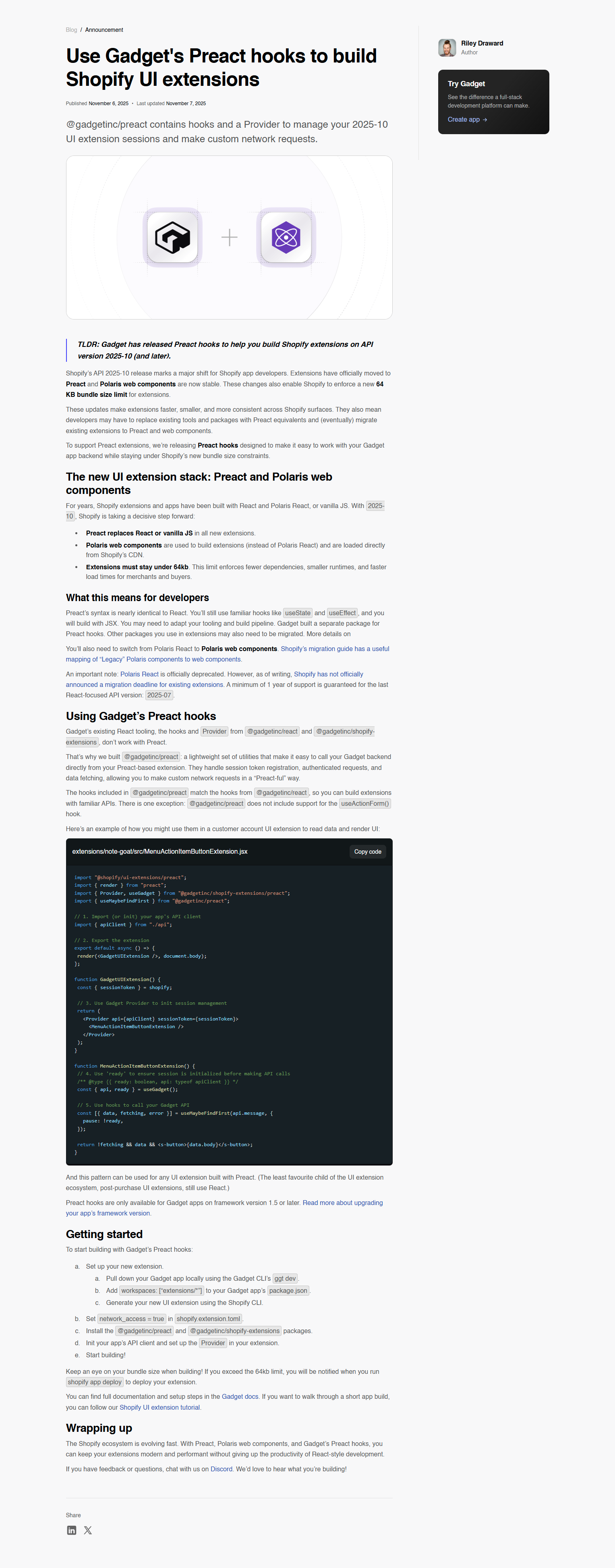Click the 2025-07 inline code
The height and width of the screenshot is (1568, 615).
click(159, 695)
